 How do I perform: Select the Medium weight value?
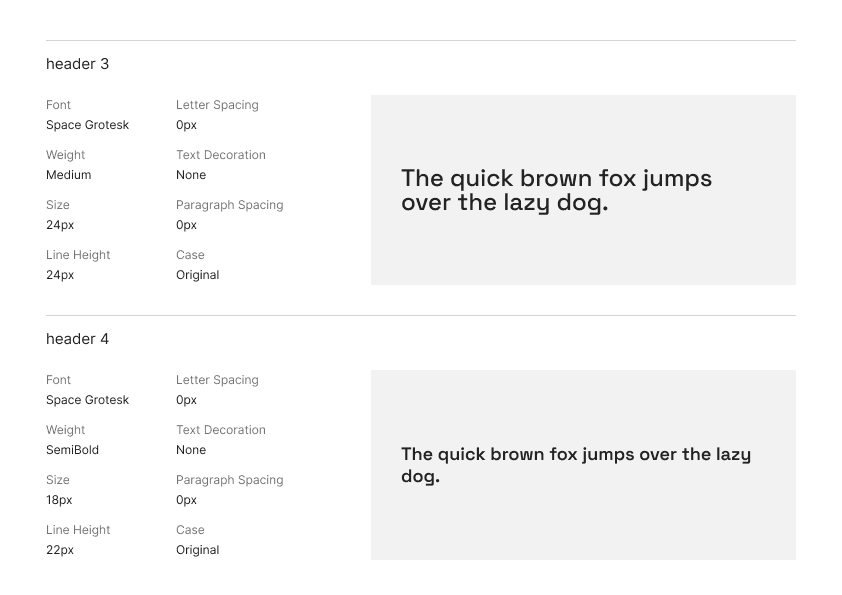[69, 175]
